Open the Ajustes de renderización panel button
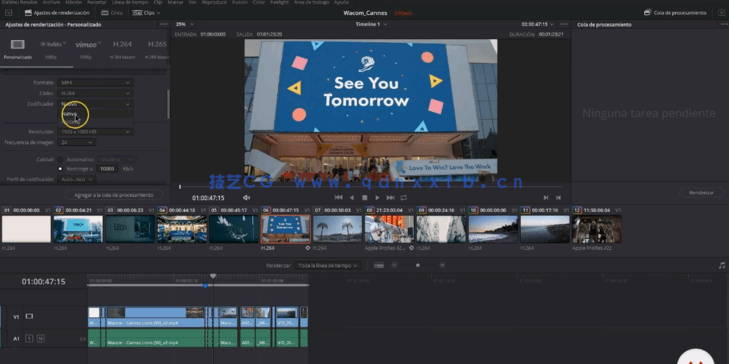Image resolution: width=729 pixels, height=364 pixels. pyautogui.click(x=57, y=13)
